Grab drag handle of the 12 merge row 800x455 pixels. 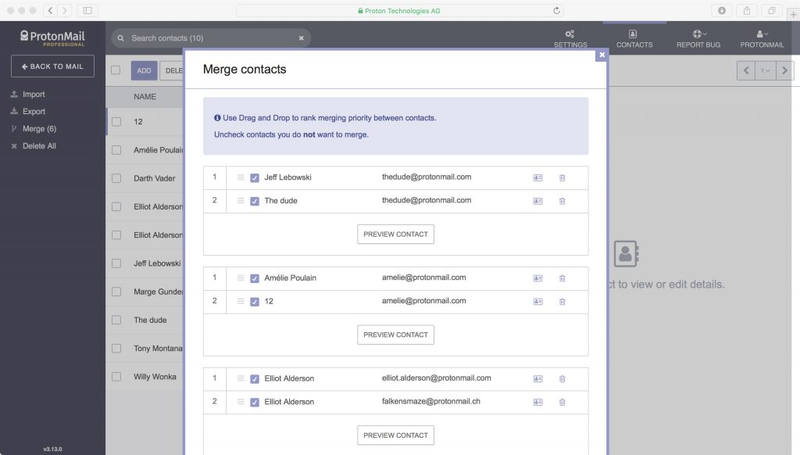[x=240, y=301]
